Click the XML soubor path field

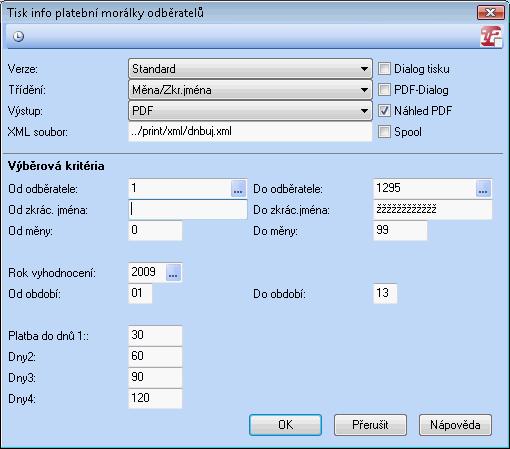250,132
